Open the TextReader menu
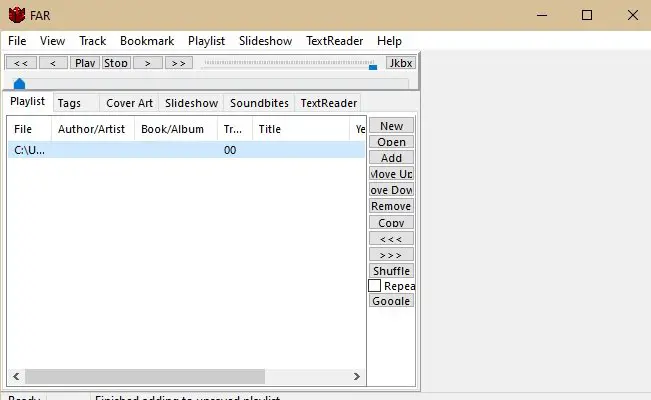The height and width of the screenshot is (400, 651). point(335,41)
